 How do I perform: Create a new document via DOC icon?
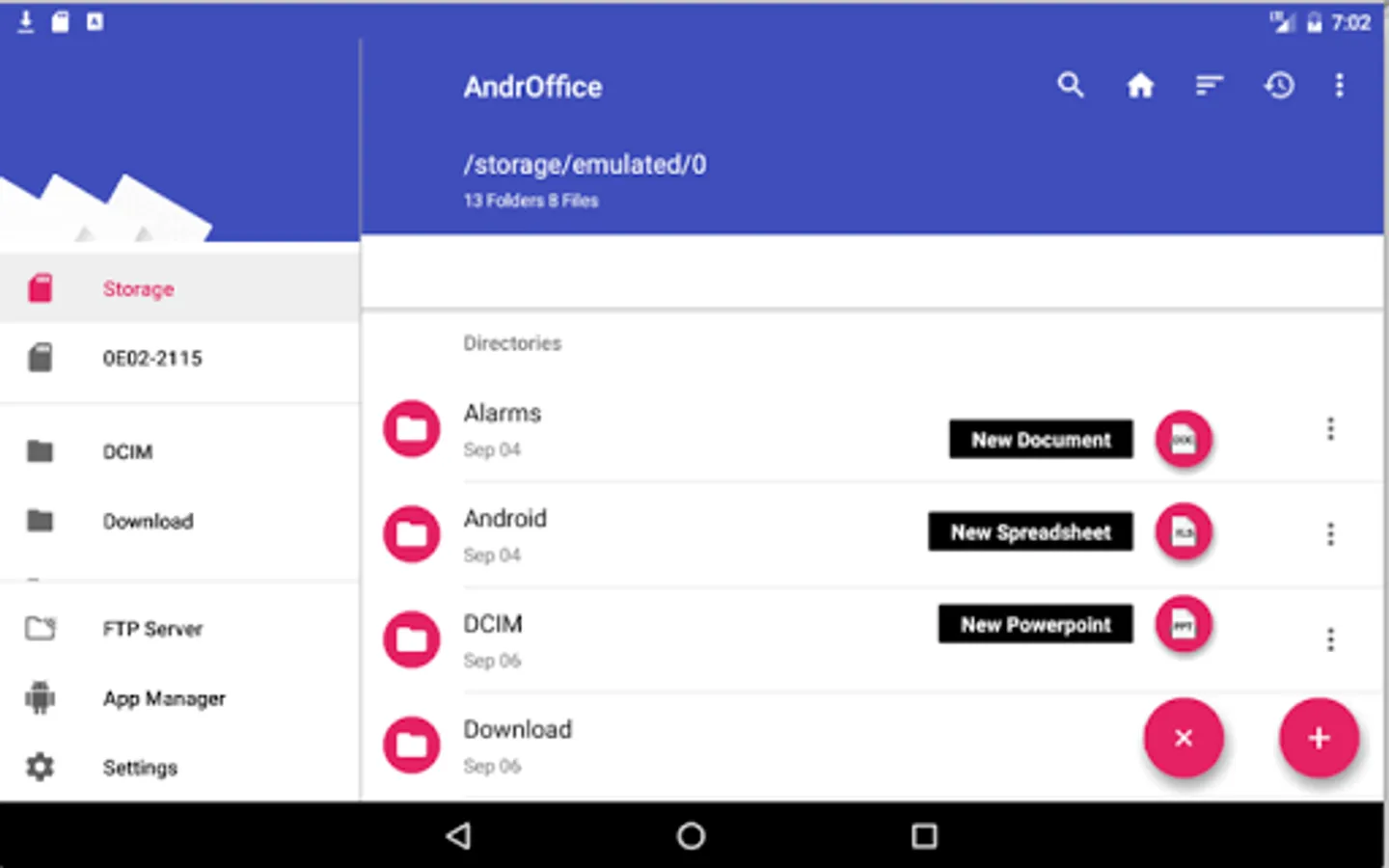click(x=1184, y=440)
